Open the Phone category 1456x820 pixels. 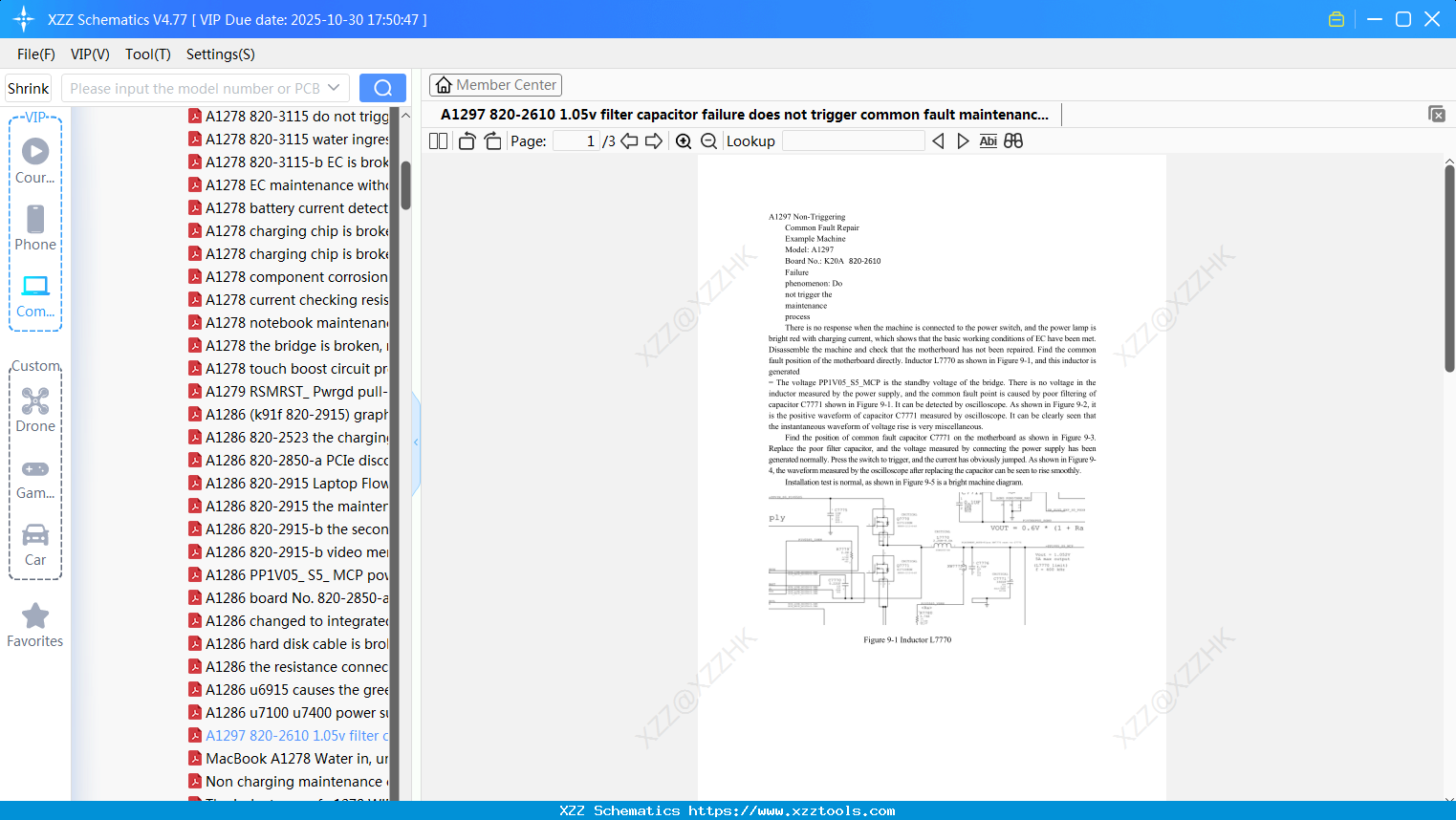(35, 228)
